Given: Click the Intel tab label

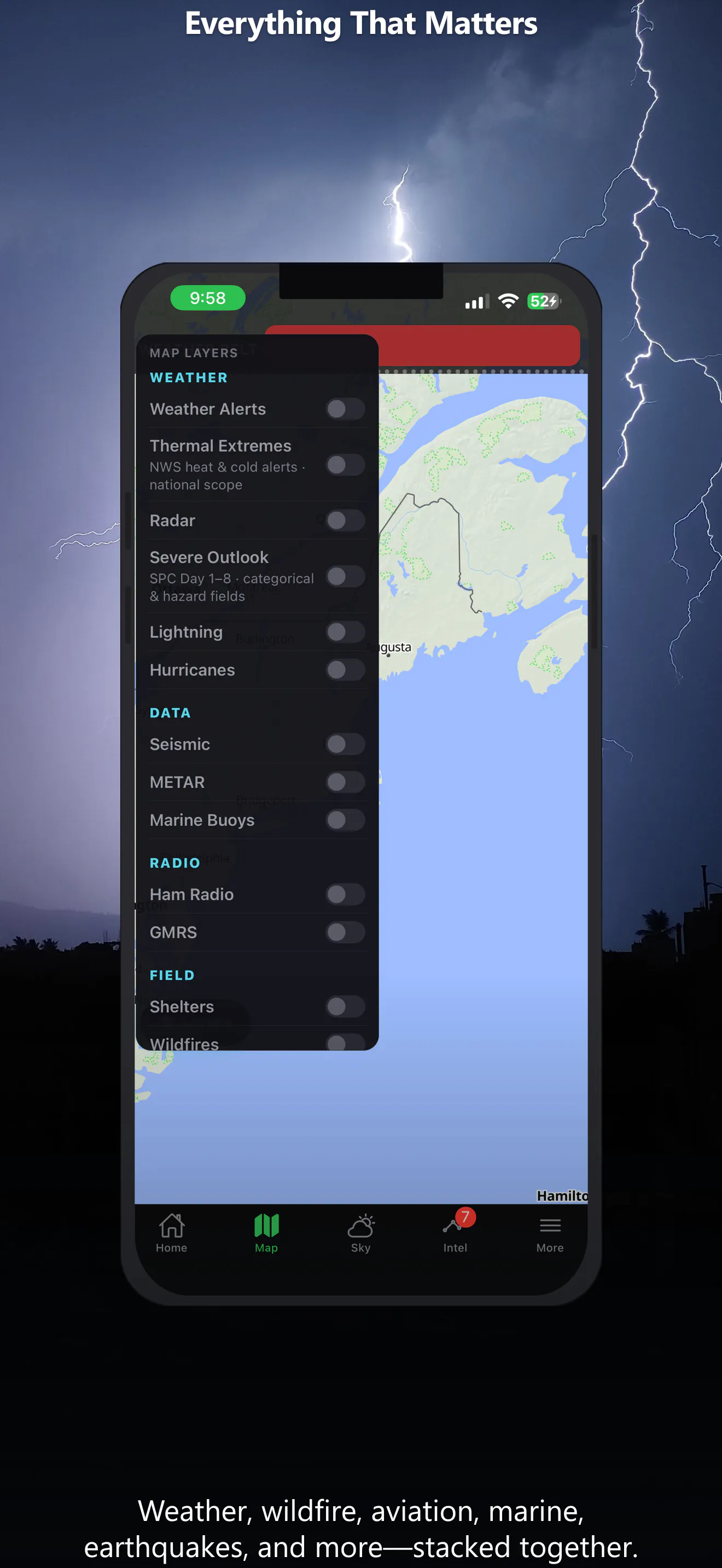Looking at the screenshot, I should (x=456, y=1248).
